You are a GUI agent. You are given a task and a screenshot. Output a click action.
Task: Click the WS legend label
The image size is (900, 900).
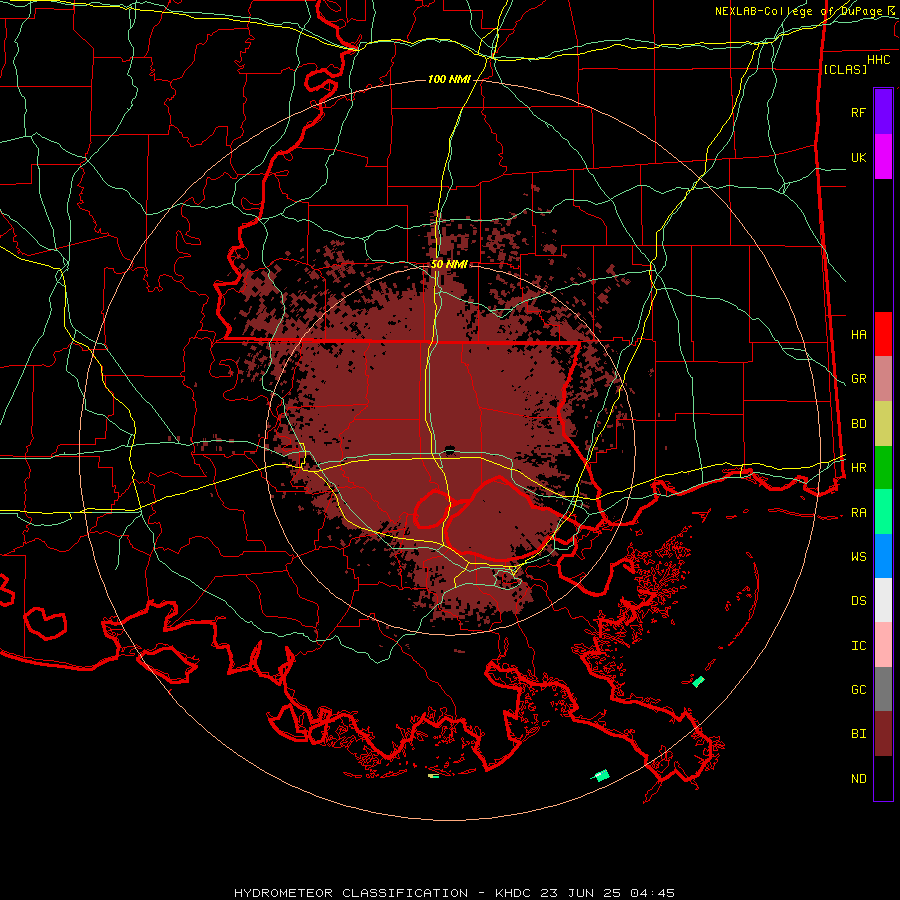pyautogui.click(x=858, y=557)
